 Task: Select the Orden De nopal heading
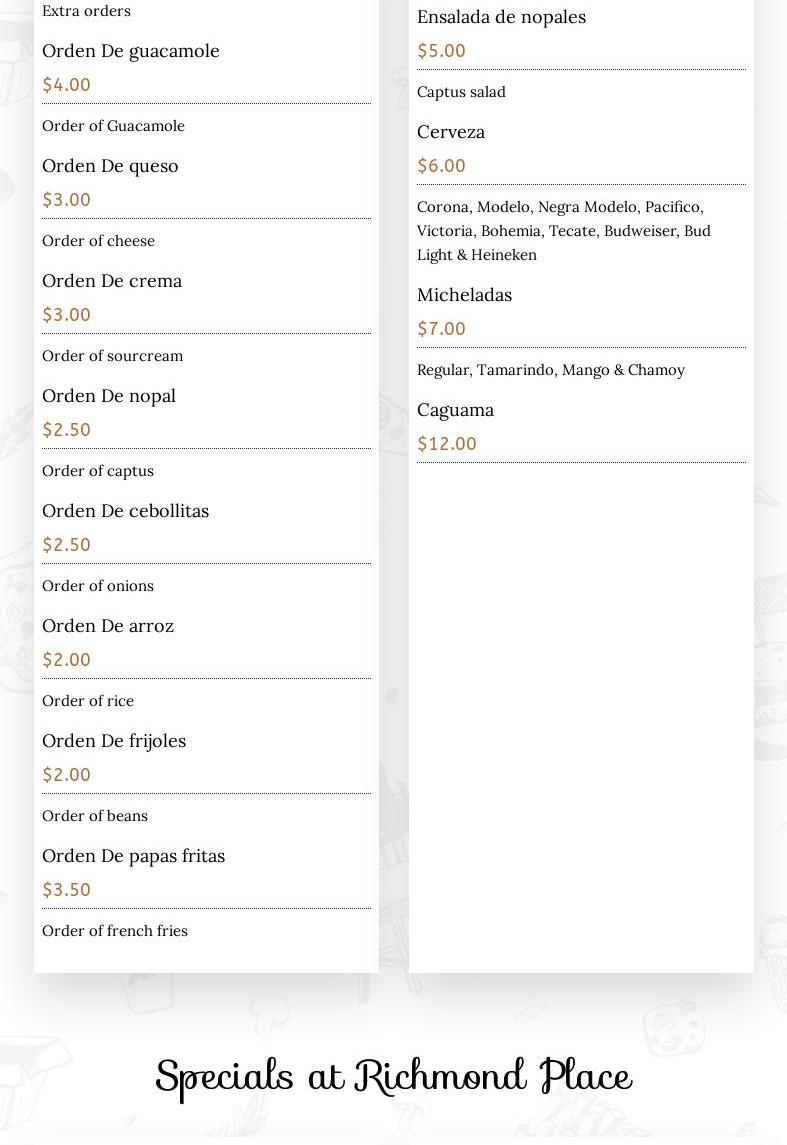109,397
